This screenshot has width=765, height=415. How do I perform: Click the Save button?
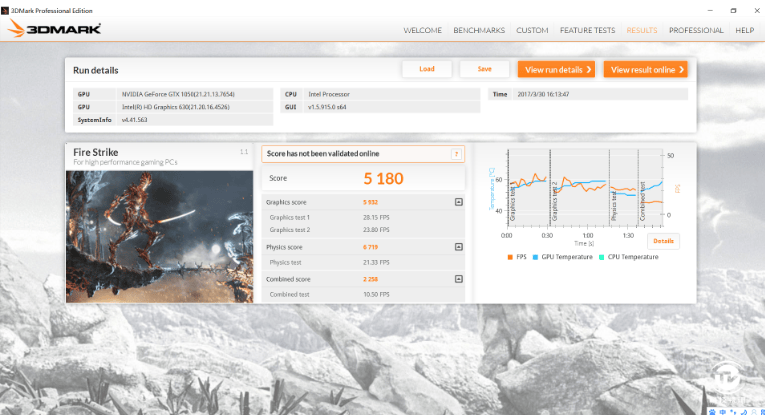[484, 69]
